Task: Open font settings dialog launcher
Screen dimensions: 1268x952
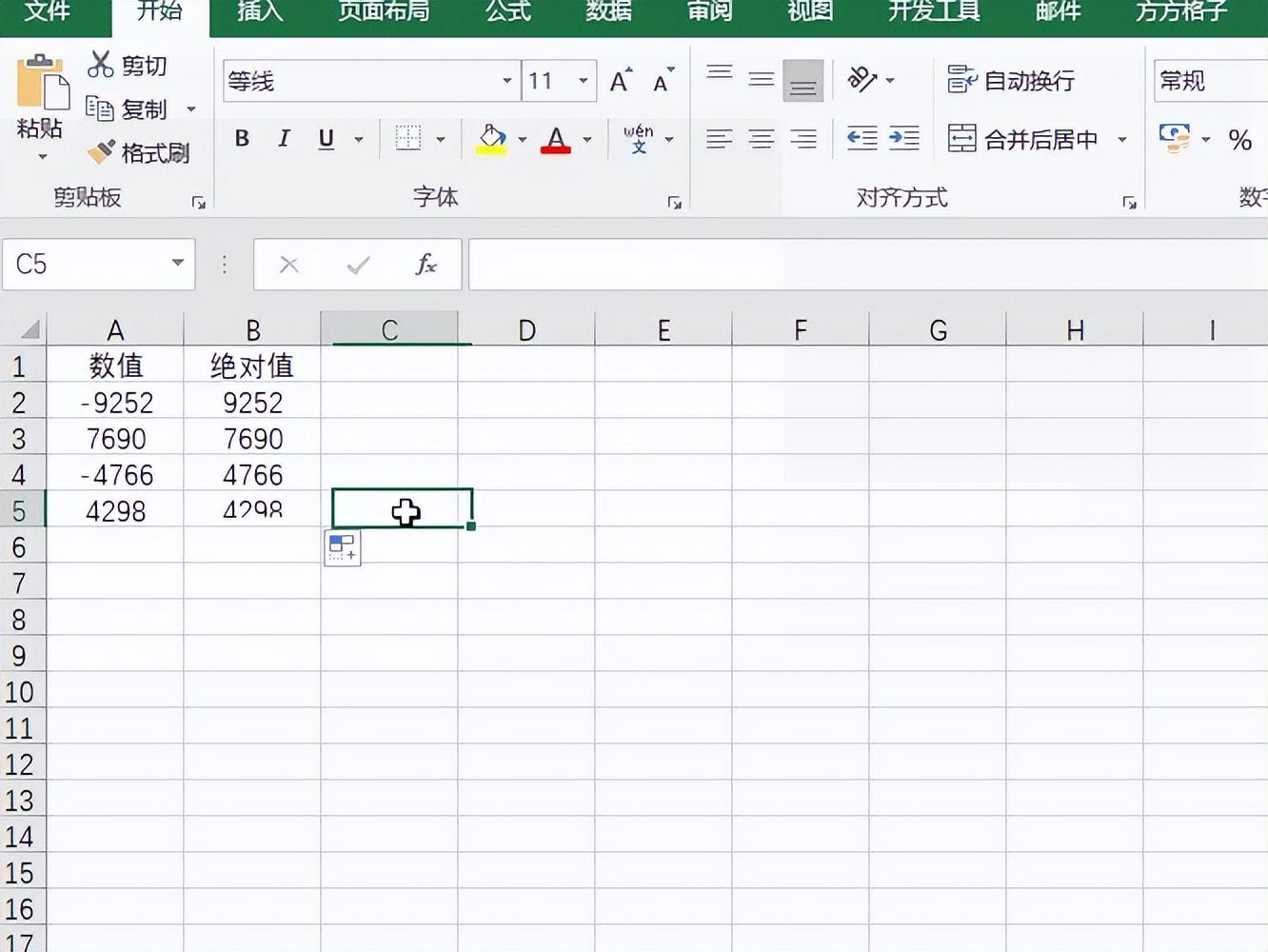Action: [674, 202]
